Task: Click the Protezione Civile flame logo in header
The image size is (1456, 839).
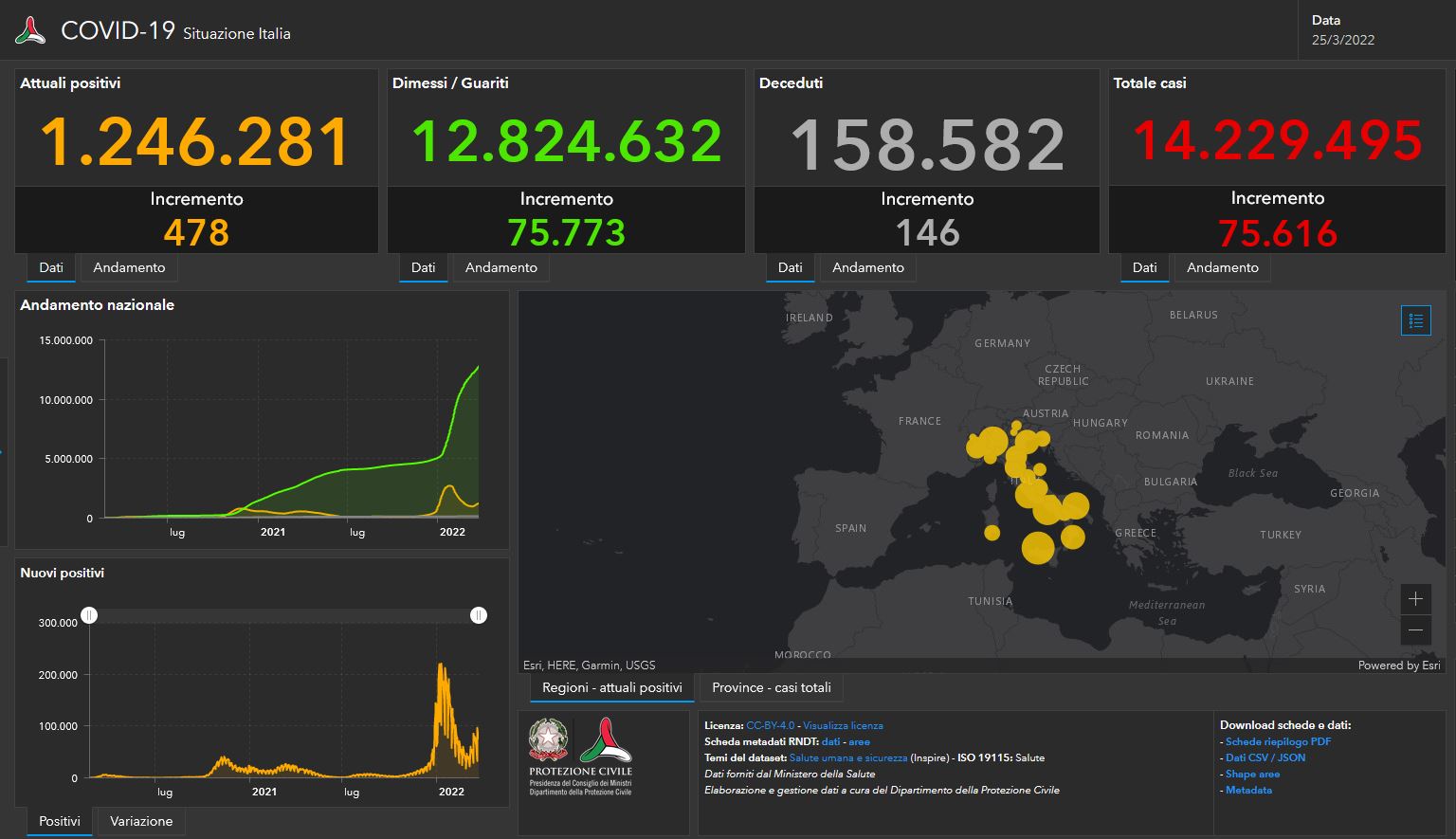Action: [x=29, y=29]
